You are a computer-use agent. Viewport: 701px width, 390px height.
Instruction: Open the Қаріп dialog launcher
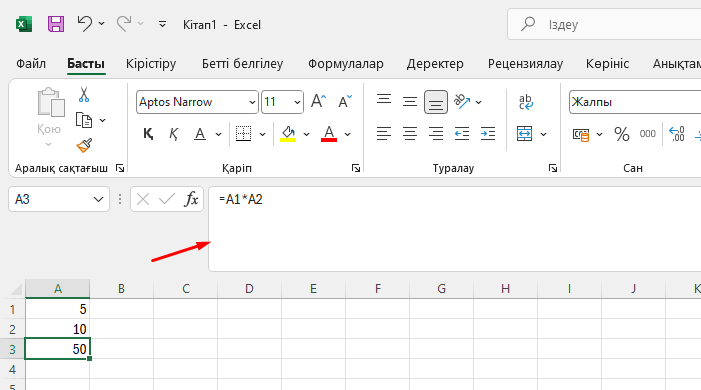point(356,168)
